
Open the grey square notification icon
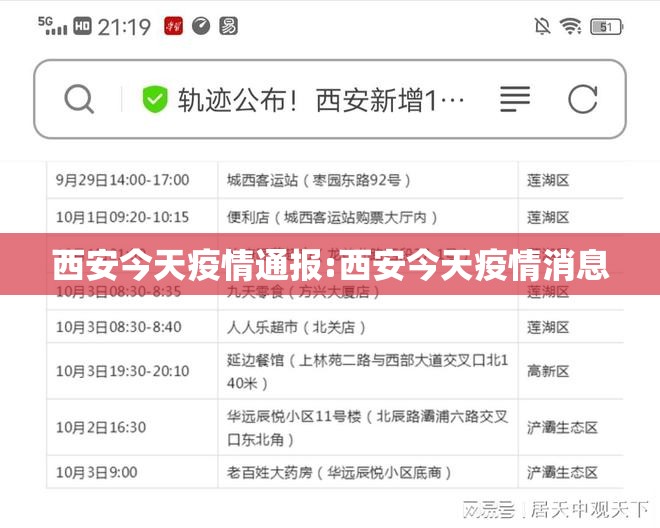229,26
